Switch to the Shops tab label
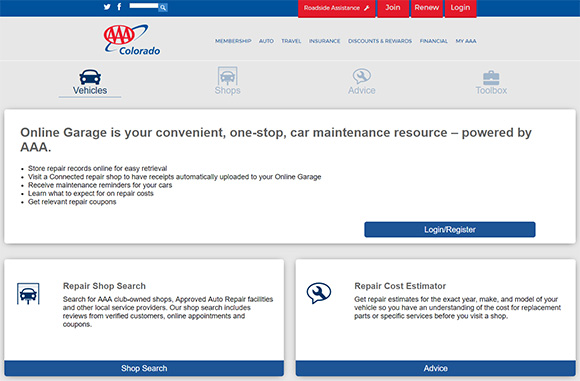Viewport: 580px width, 381px height. [227, 90]
